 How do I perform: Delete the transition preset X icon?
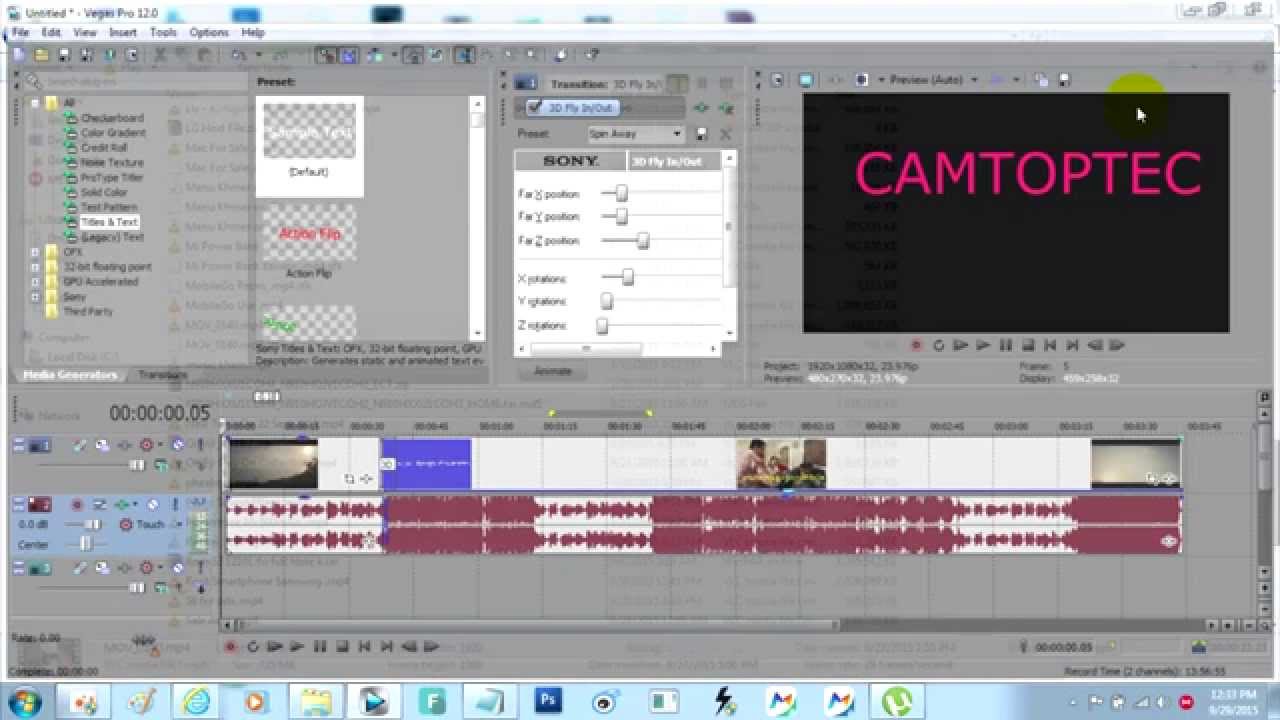tap(725, 133)
